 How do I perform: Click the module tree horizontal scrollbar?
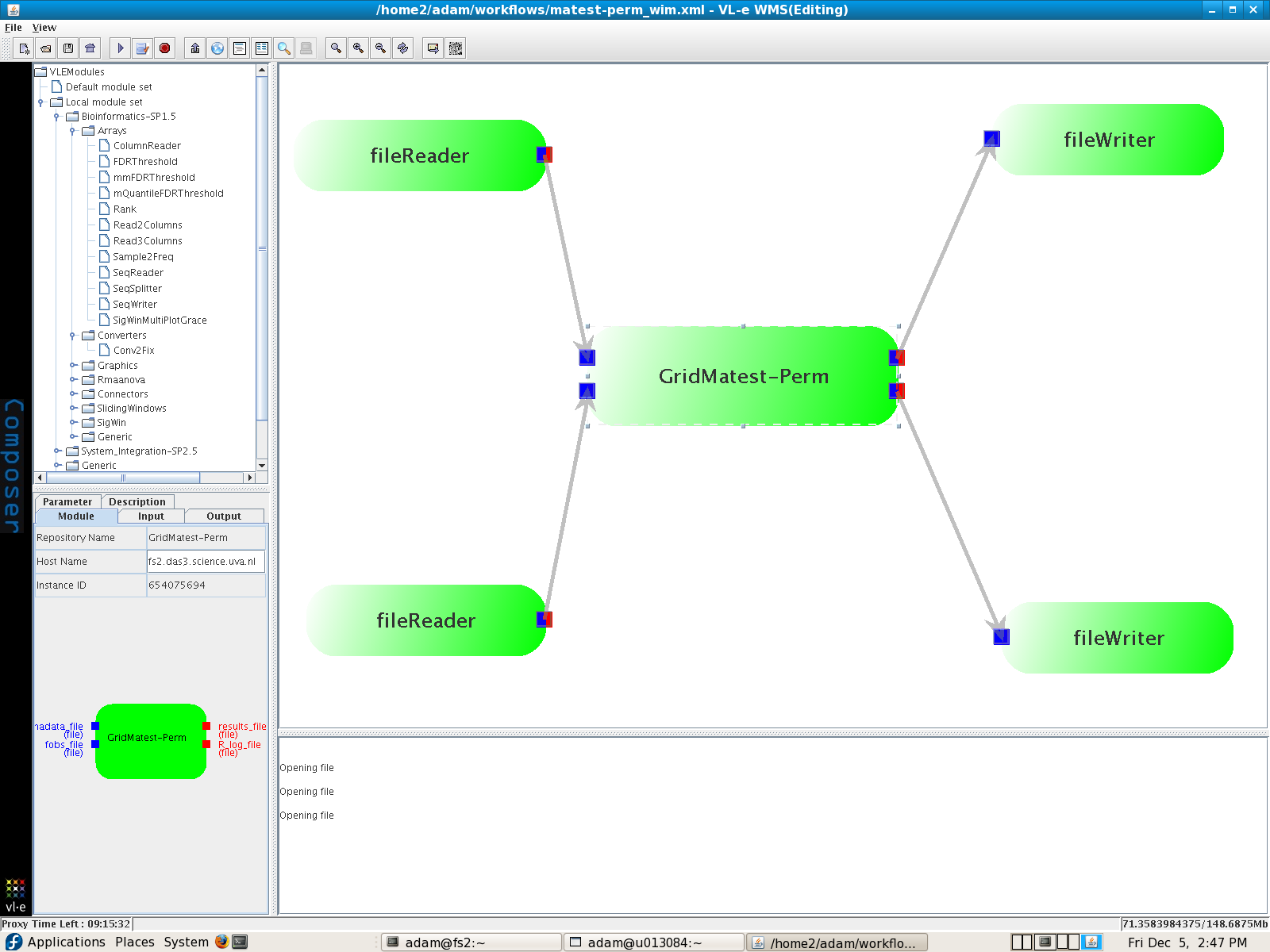pyautogui.click(x=123, y=478)
